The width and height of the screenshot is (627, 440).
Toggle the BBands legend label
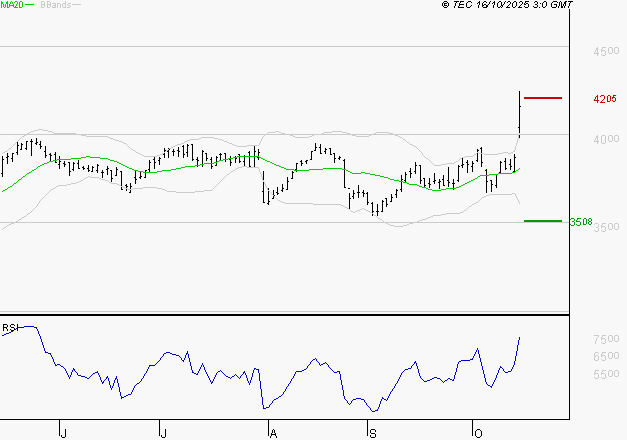click(x=54, y=6)
